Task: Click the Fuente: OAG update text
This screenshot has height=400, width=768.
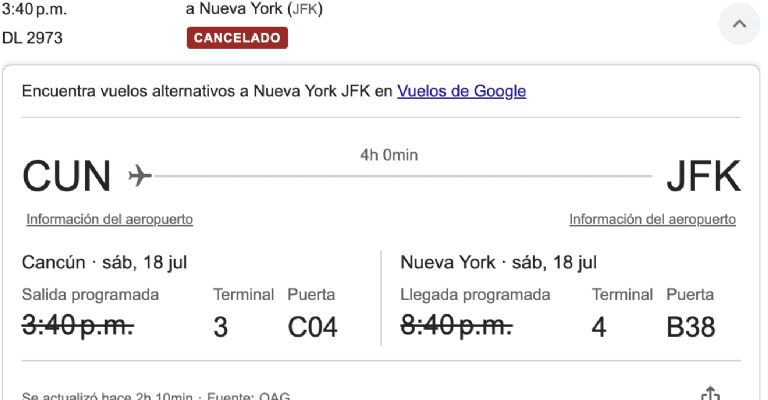Action: point(248,396)
